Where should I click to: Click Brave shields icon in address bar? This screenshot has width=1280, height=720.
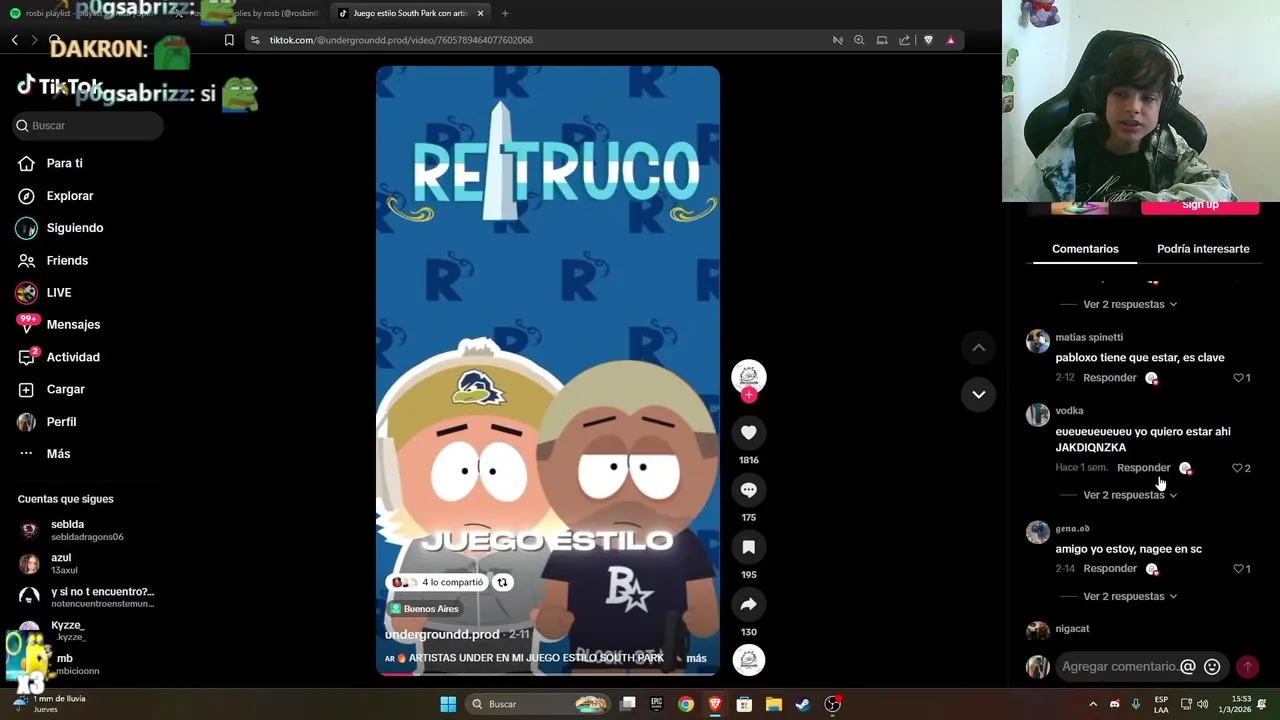[928, 40]
